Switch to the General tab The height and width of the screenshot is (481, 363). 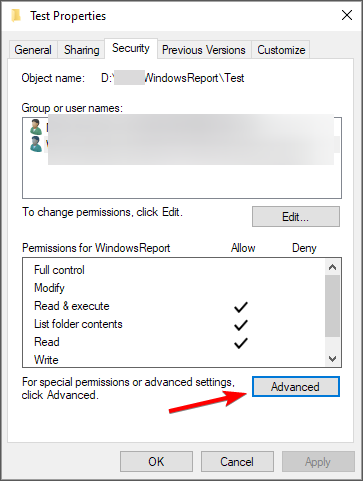pos(33,50)
